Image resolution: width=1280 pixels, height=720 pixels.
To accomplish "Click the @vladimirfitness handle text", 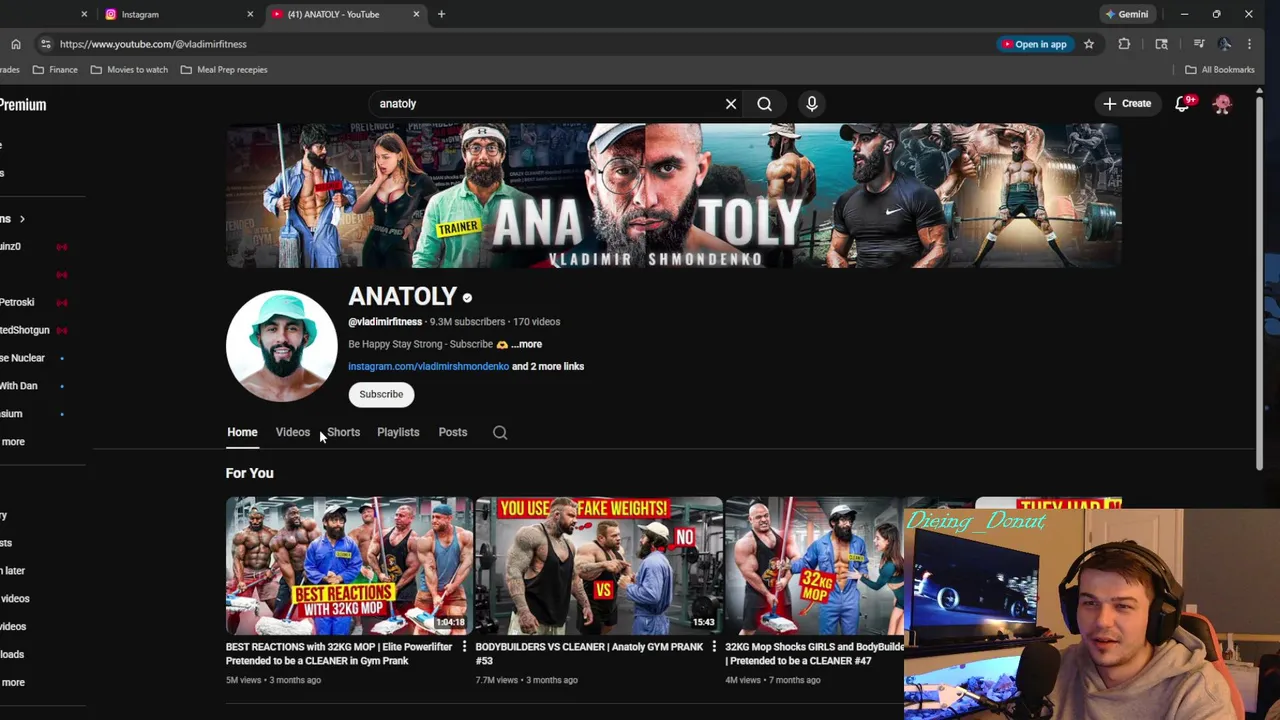I will 385,322.
